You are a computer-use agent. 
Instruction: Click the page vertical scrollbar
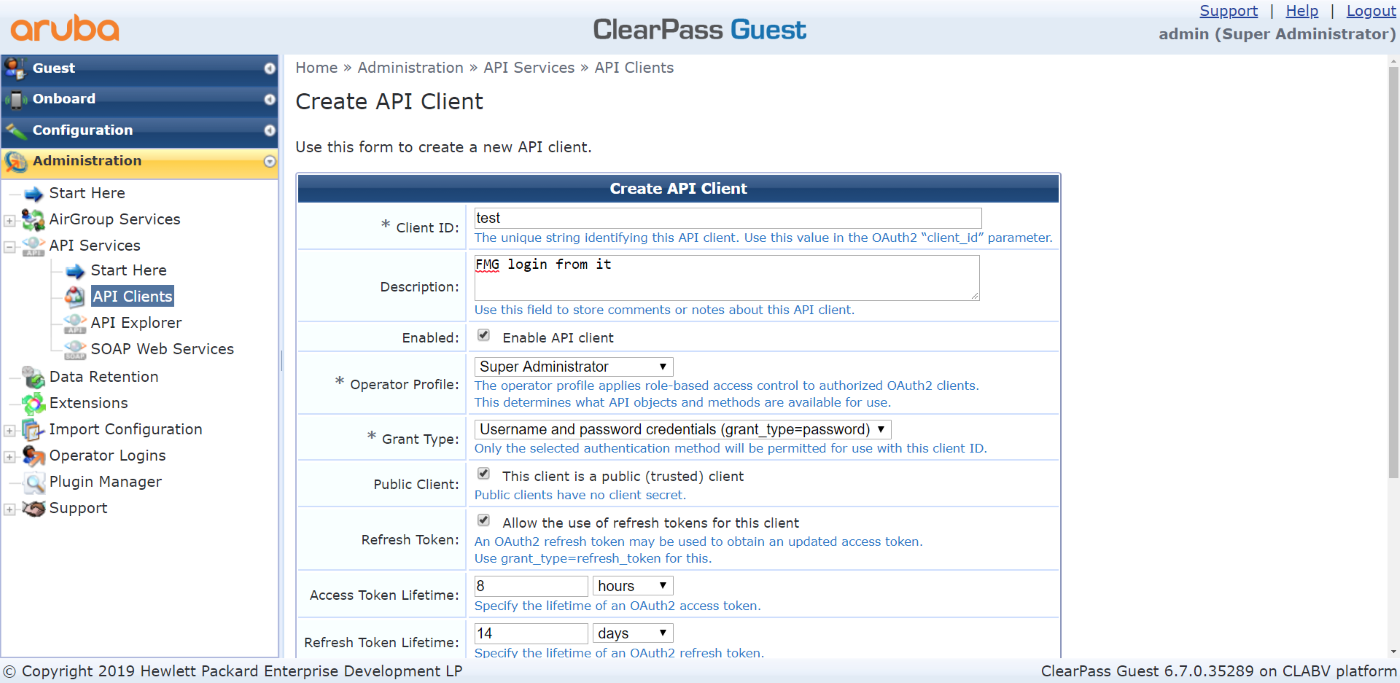pyautogui.click(x=1392, y=270)
